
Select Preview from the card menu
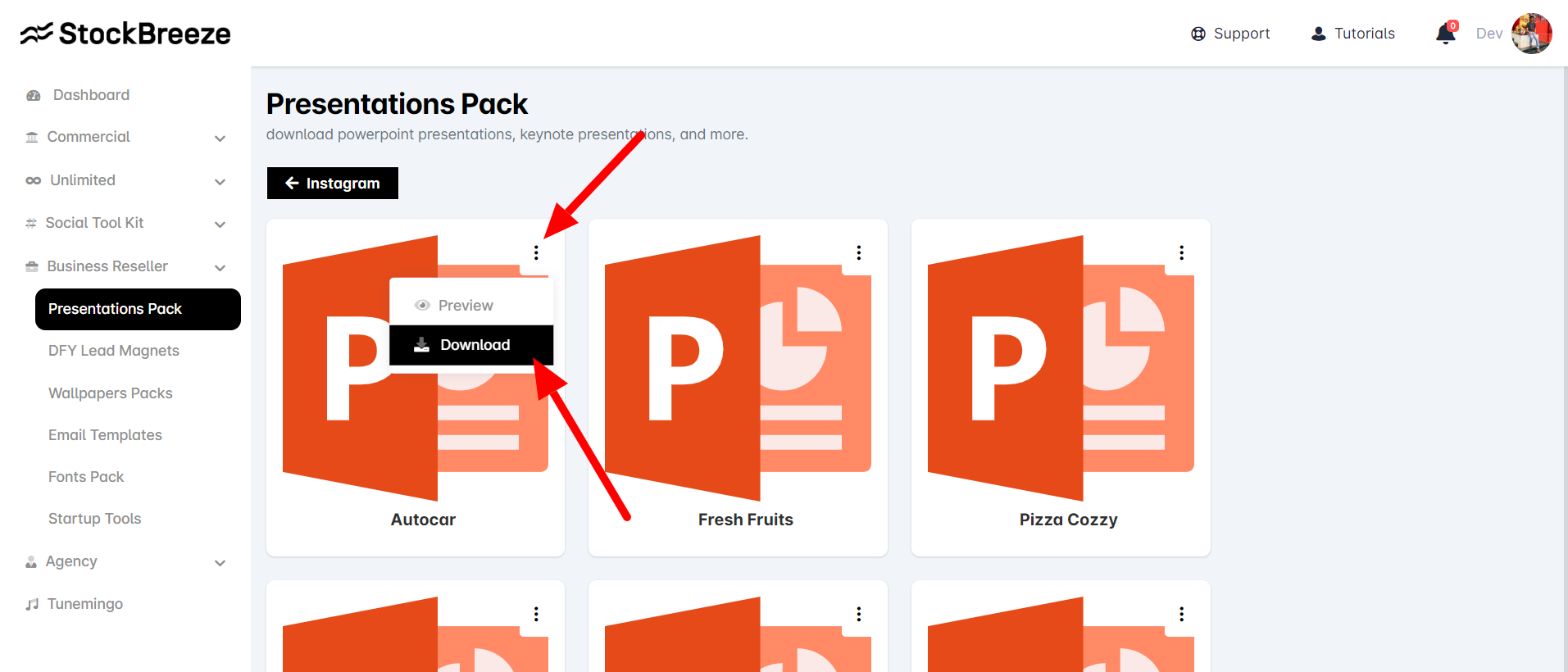(x=471, y=306)
